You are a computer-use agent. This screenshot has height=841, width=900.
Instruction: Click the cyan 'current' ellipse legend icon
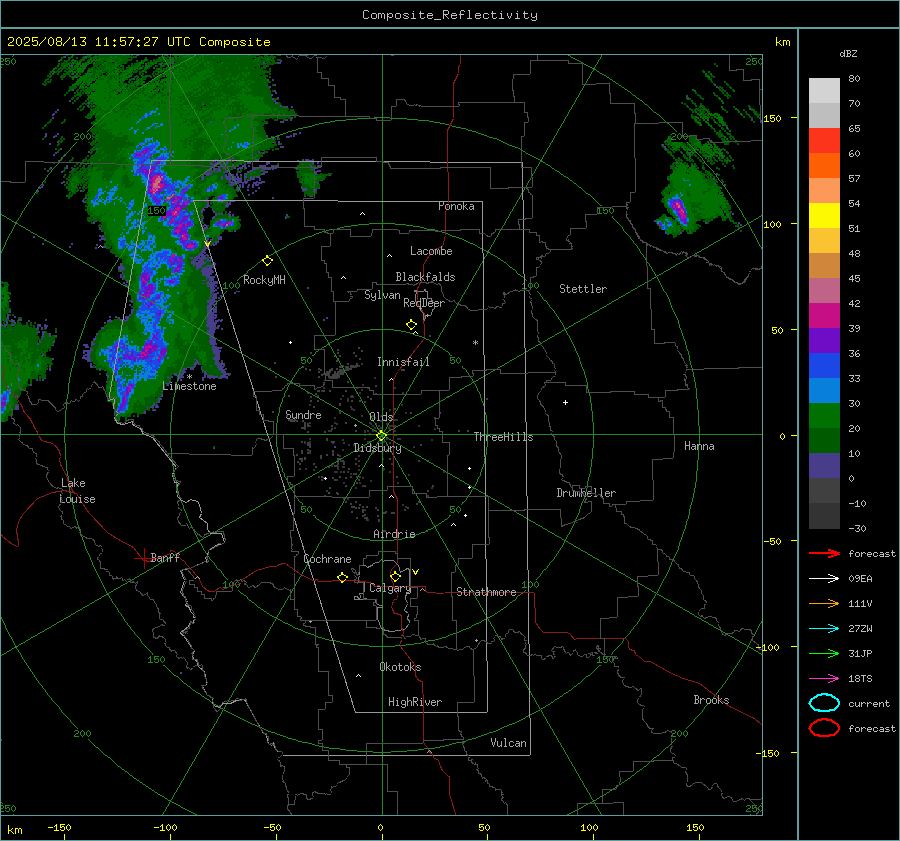[824, 703]
